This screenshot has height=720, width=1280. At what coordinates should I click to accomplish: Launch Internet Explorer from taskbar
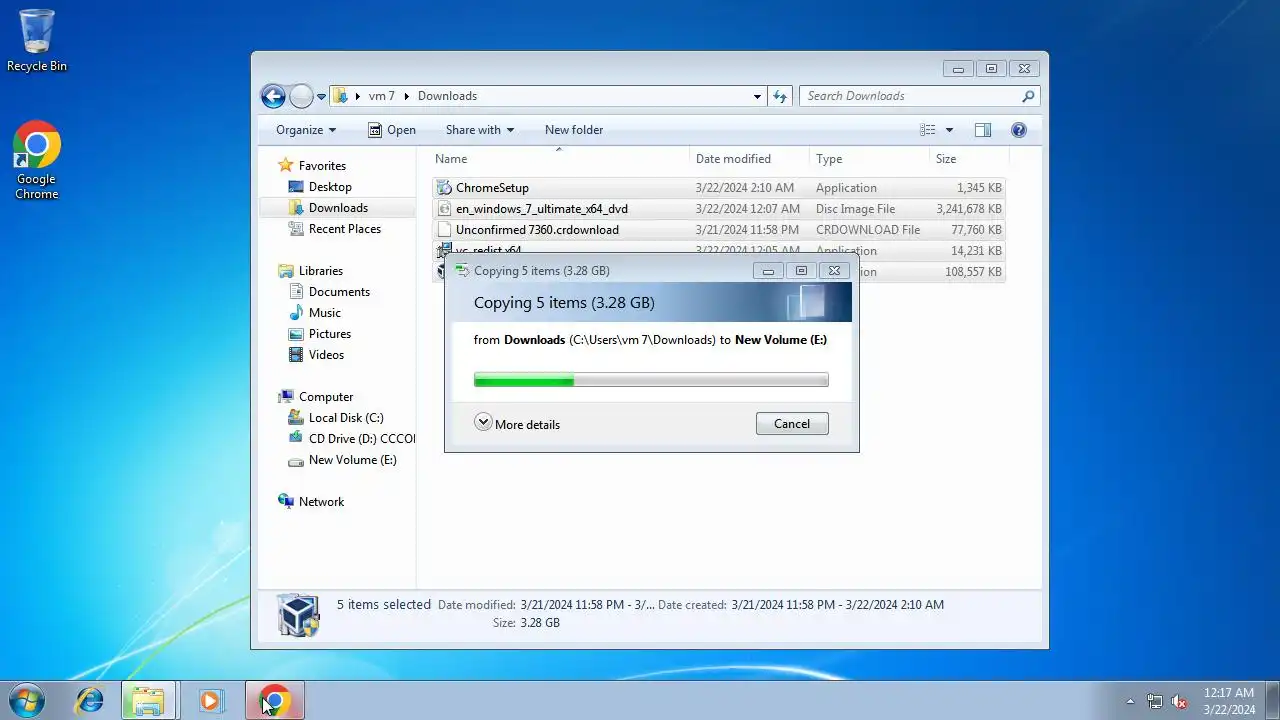coord(90,701)
